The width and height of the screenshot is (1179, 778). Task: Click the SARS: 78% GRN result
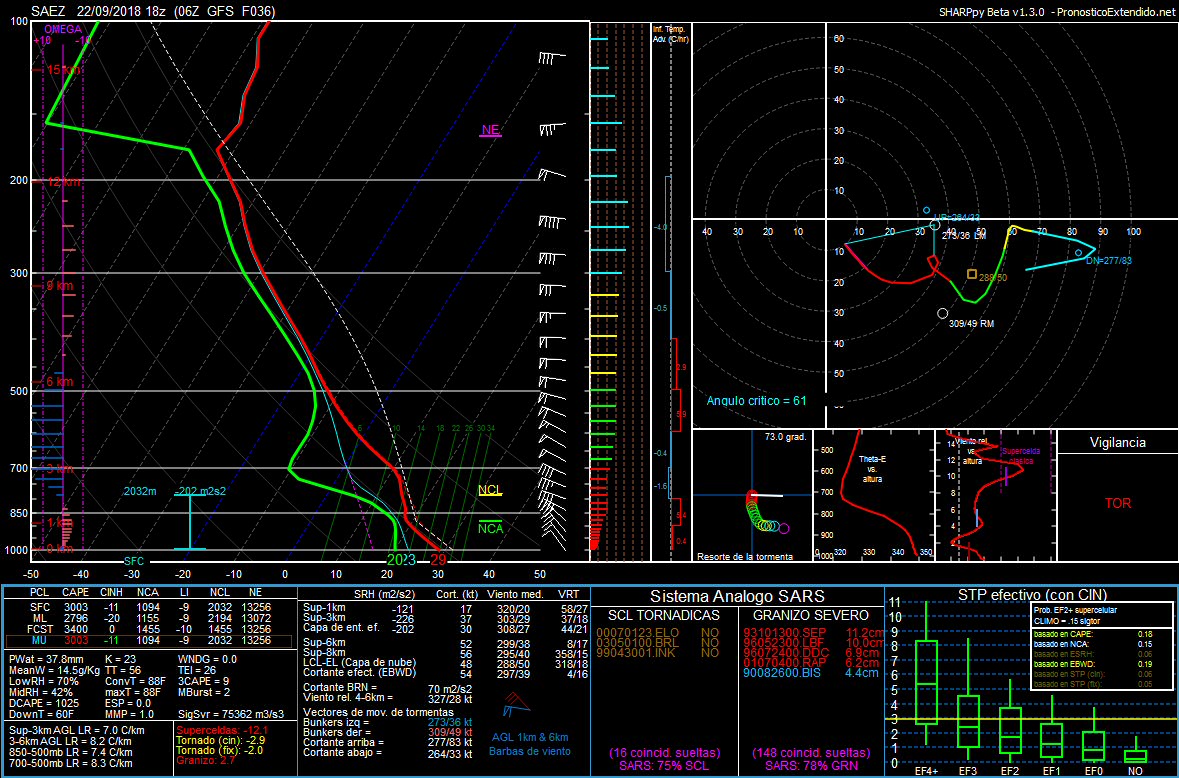[811, 765]
